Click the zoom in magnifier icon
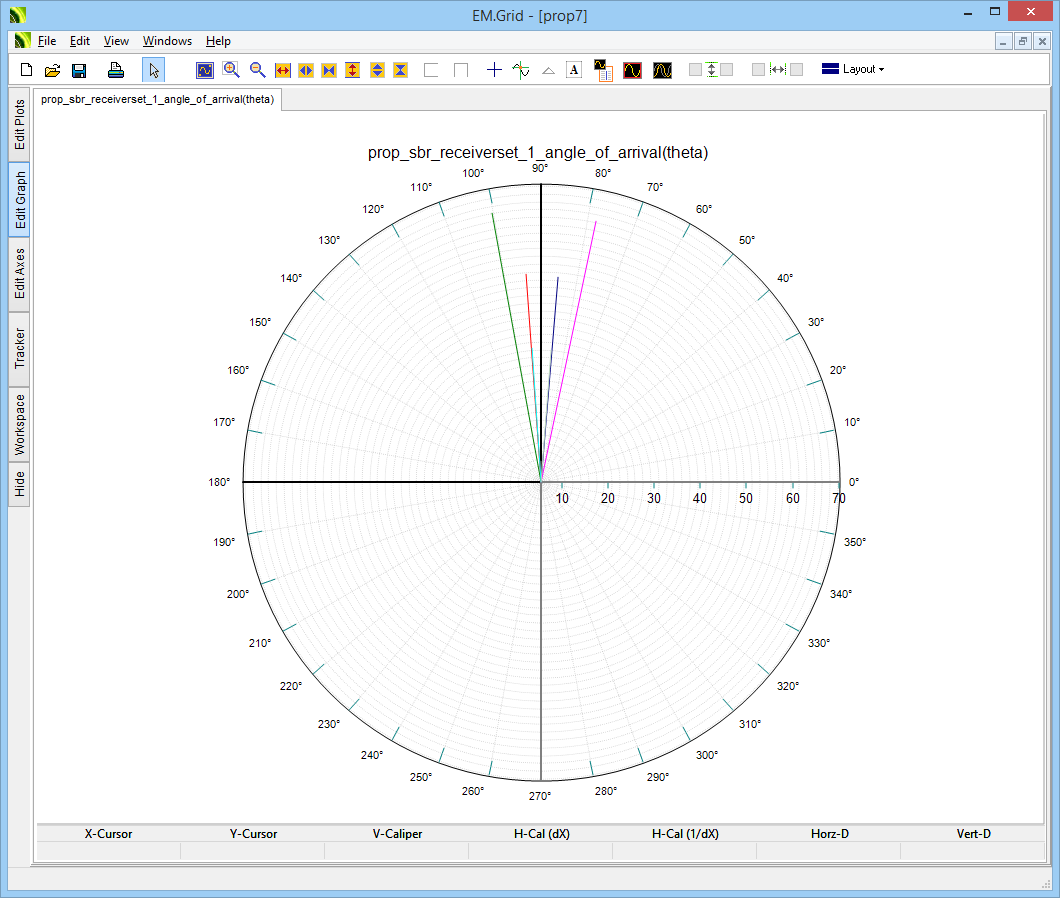This screenshot has width=1060, height=898. [x=231, y=70]
